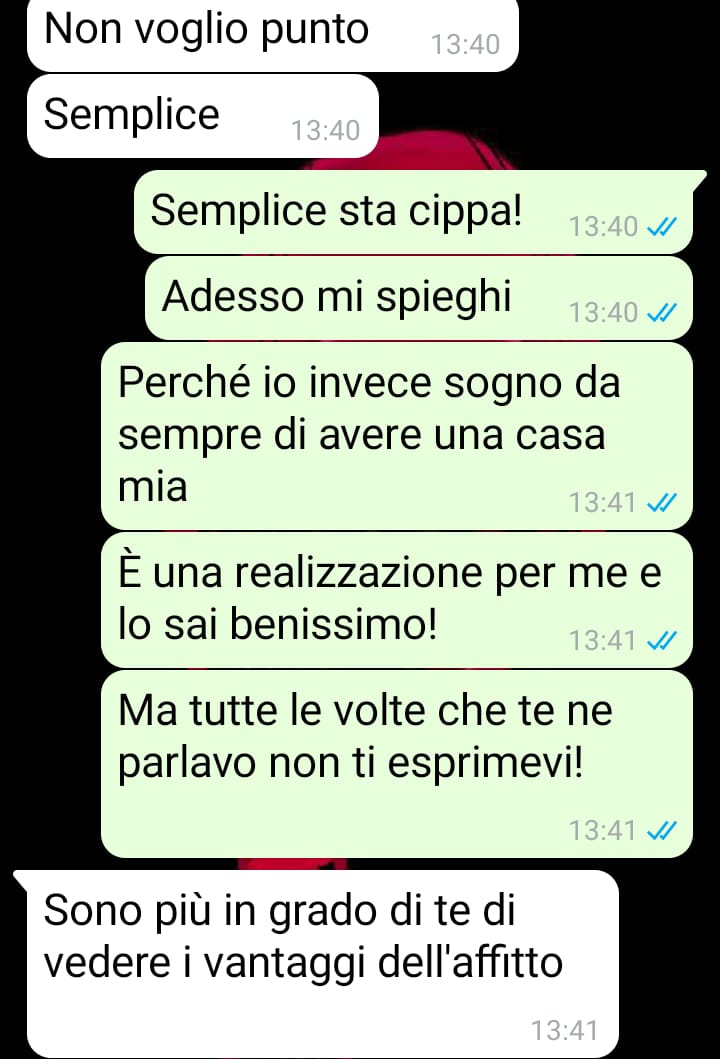Tap 13:41 timestamp on 'casa mia' message
This screenshot has height=1059, width=720.
point(602,503)
